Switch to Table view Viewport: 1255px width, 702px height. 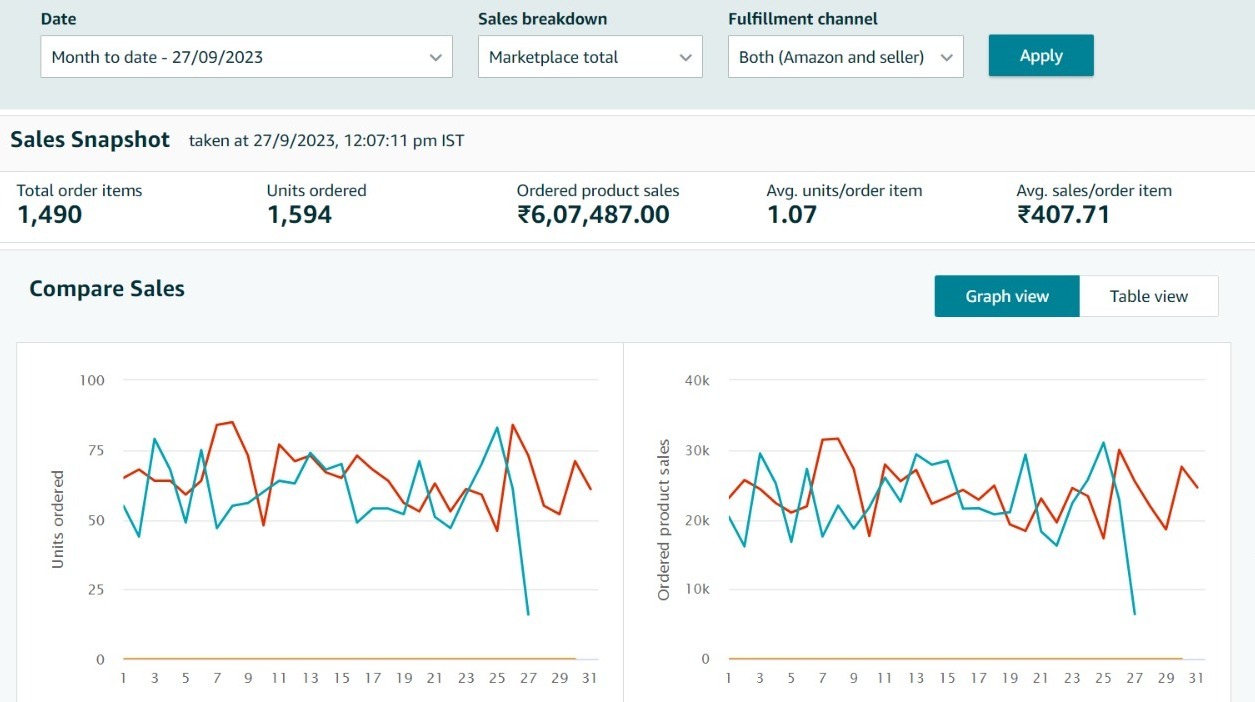[x=1148, y=296]
